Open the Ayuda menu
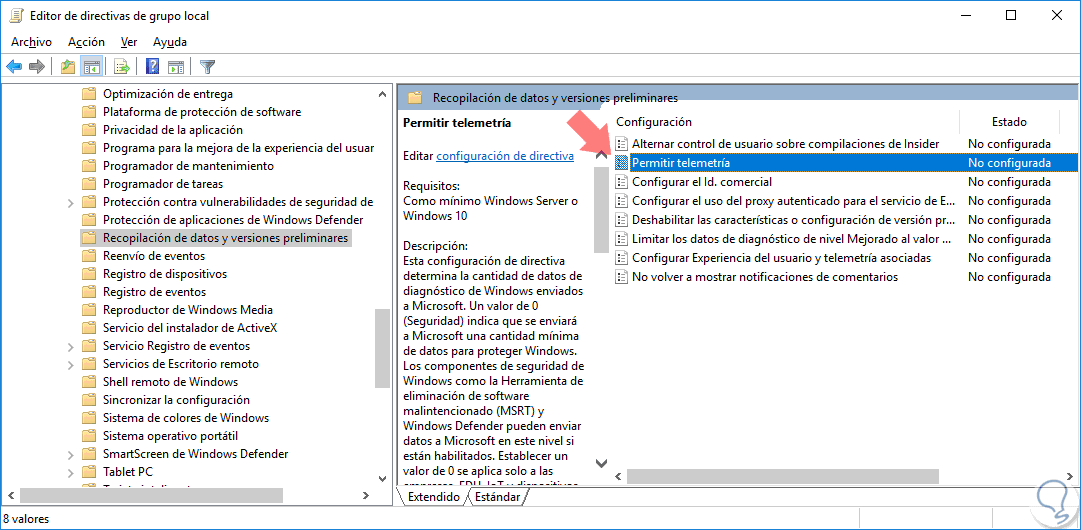Viewport: 1081px width, 530px height. point(170,42)
